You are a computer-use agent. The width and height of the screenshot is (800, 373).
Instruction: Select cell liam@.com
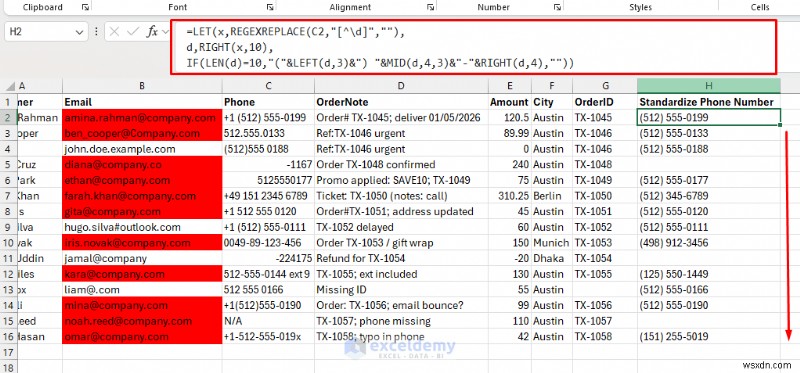point(142,290)
